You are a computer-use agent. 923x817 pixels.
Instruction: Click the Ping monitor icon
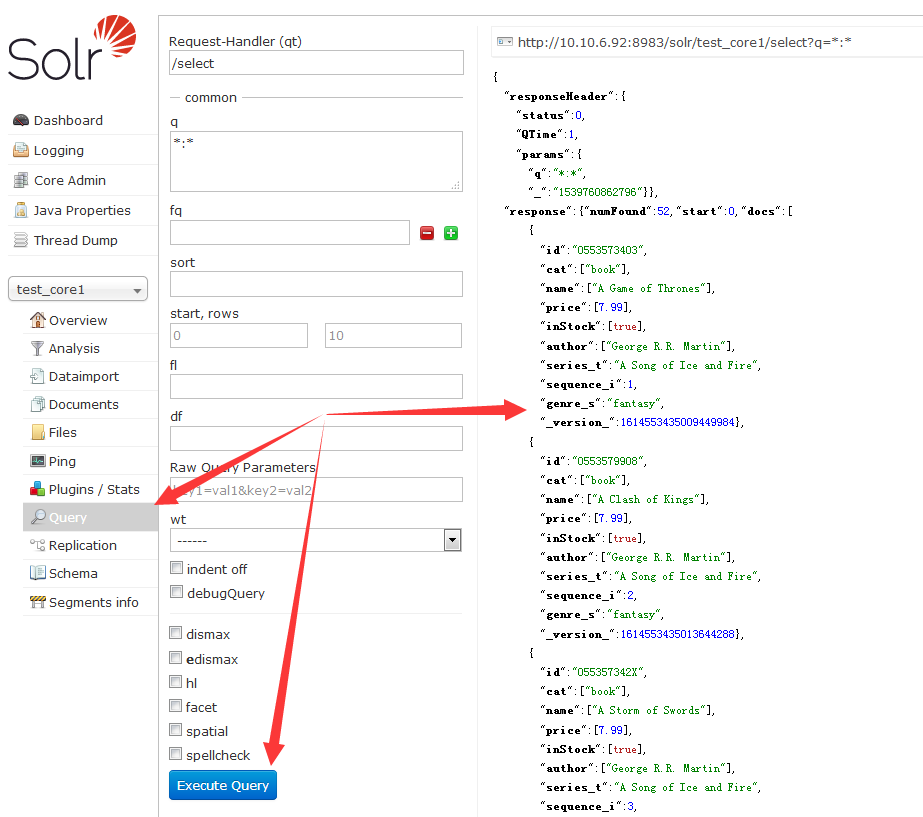(38, 461)
